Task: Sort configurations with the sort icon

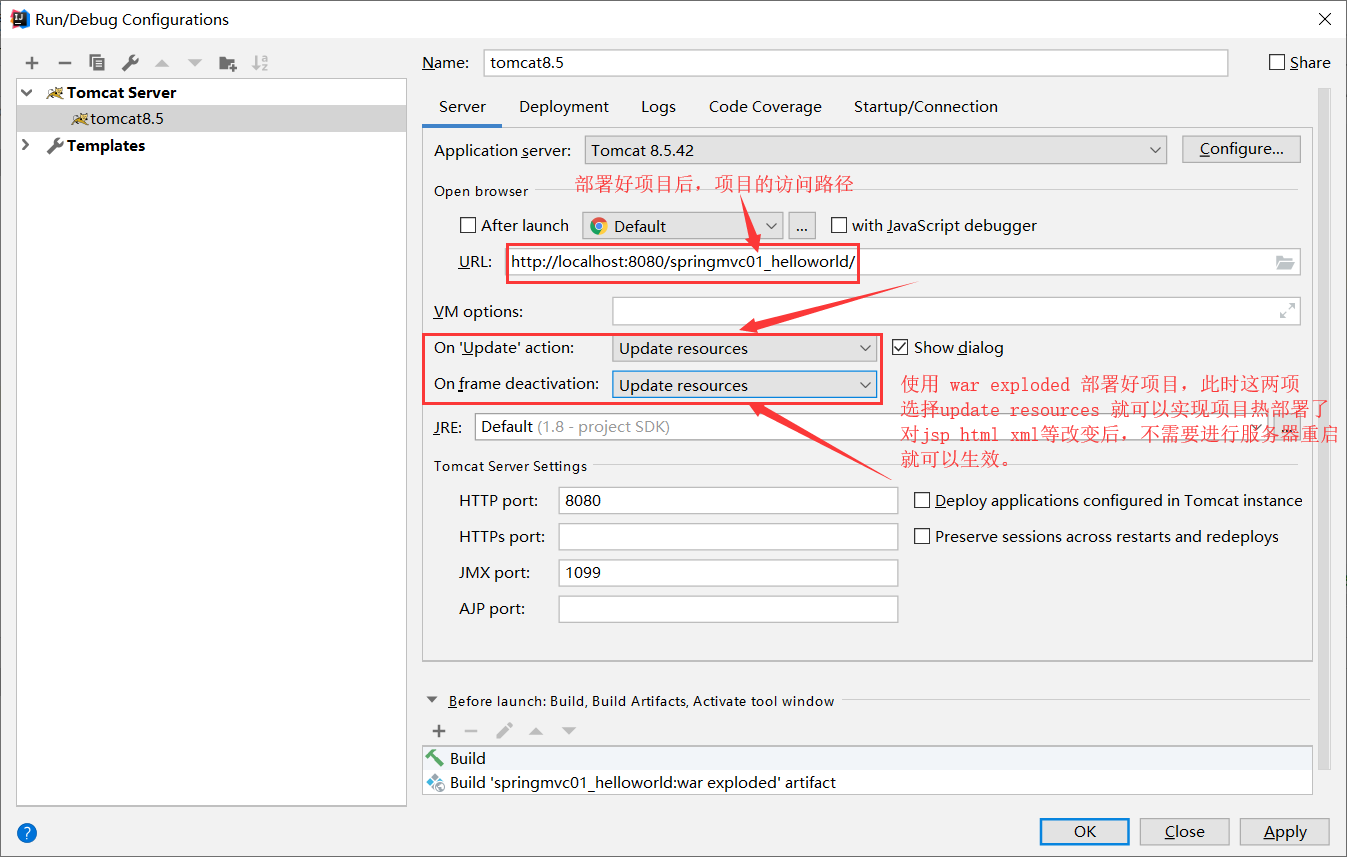Action: [260, 62]
